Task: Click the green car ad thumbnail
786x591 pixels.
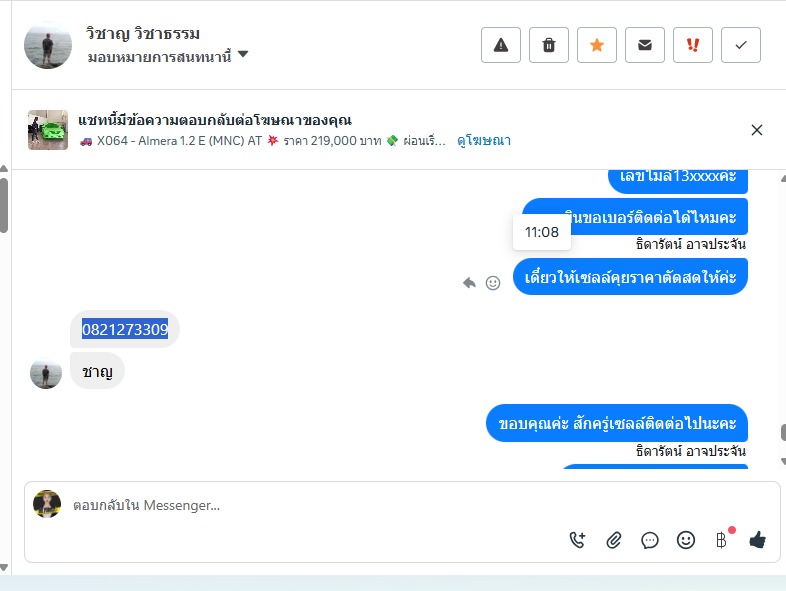Action: click(x=48, y=130)
